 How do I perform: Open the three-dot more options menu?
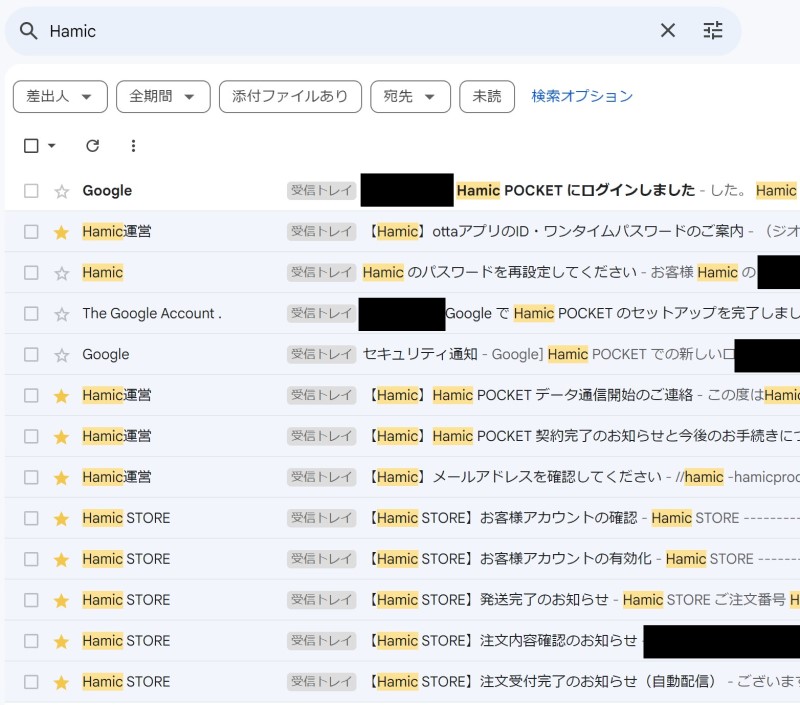133,145
